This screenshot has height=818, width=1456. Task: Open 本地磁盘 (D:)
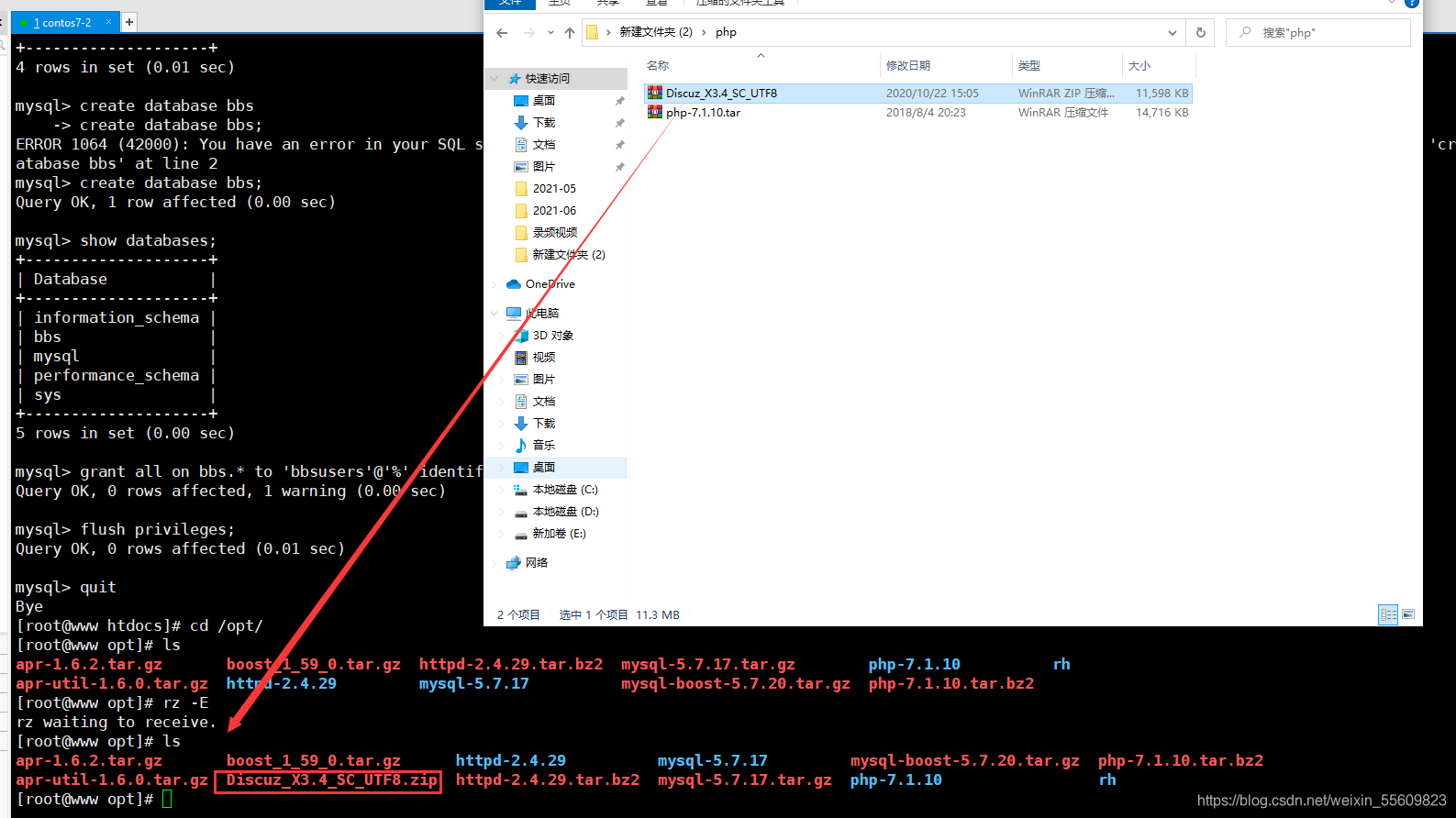coord(566,512)
